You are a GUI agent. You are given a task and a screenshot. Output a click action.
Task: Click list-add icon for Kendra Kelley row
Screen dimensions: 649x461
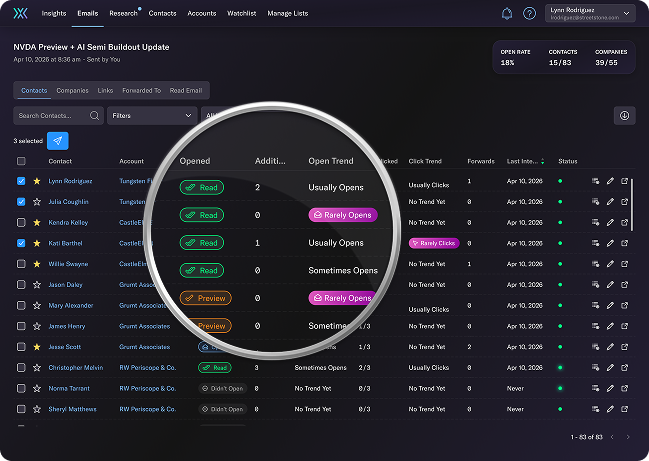596,222
